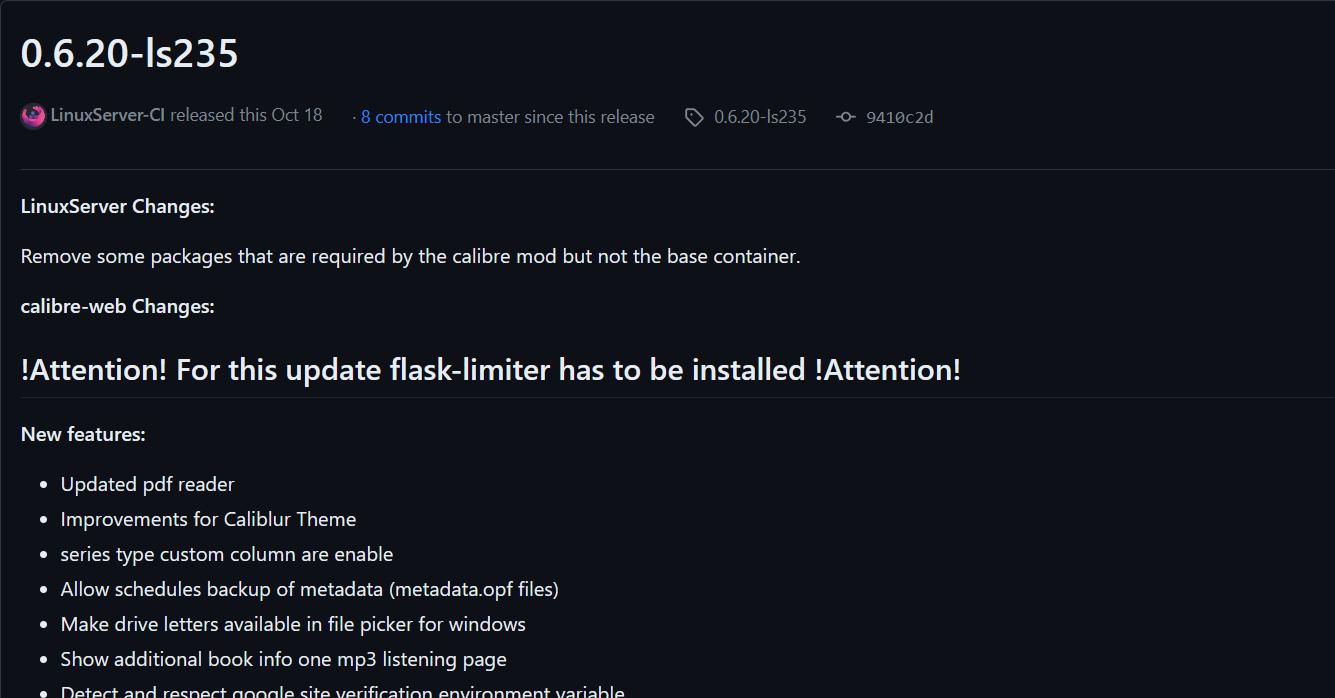
Task: Click the 'released this Oct 18' date text
Action: pos(246,115)
